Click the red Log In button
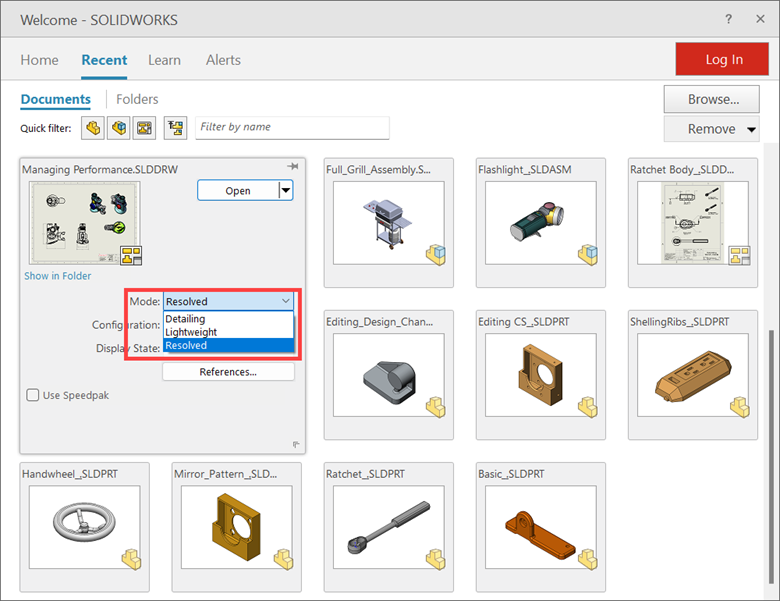The image size is (780, 601). point(722,59)
